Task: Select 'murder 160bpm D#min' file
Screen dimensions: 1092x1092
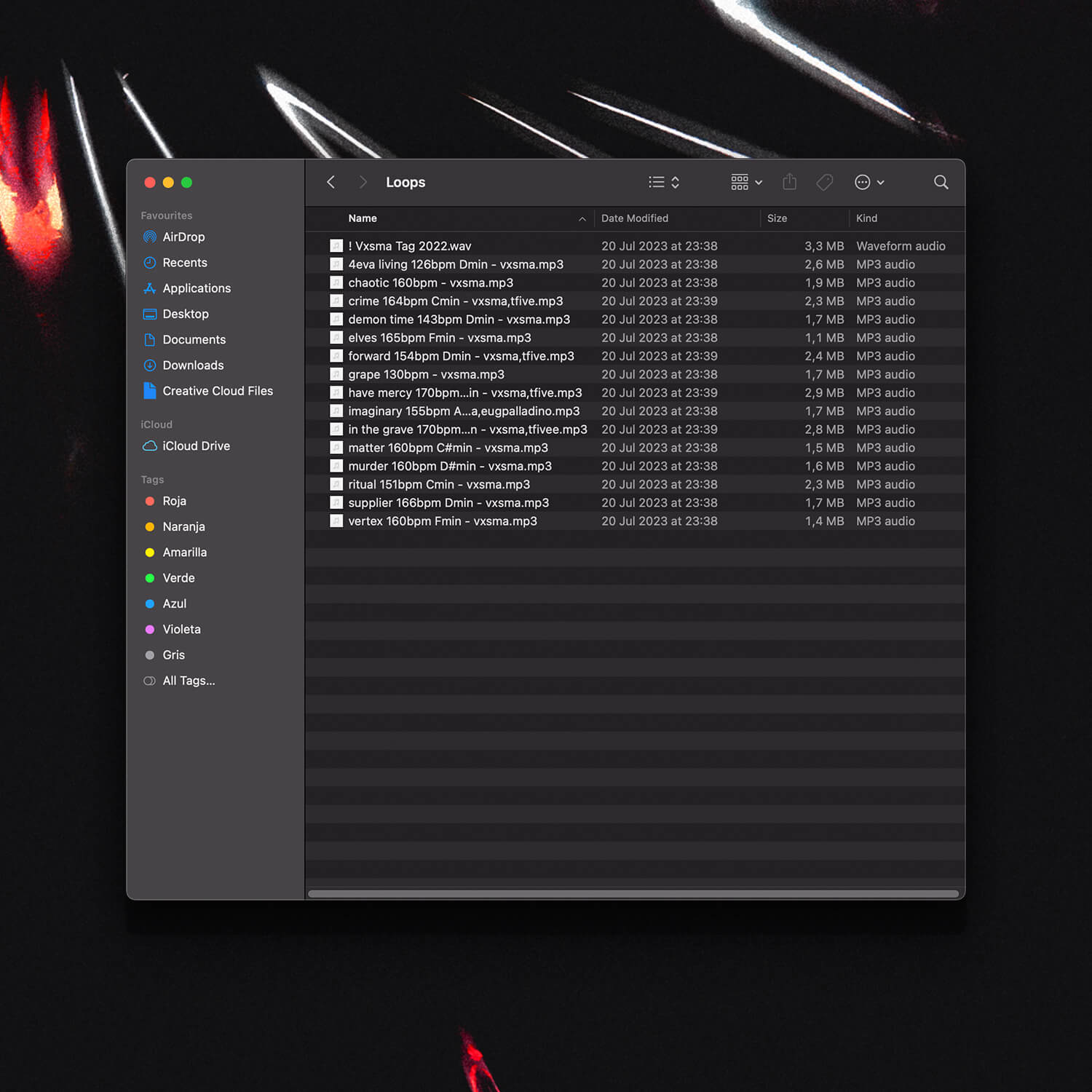Action: click(635, 466)
